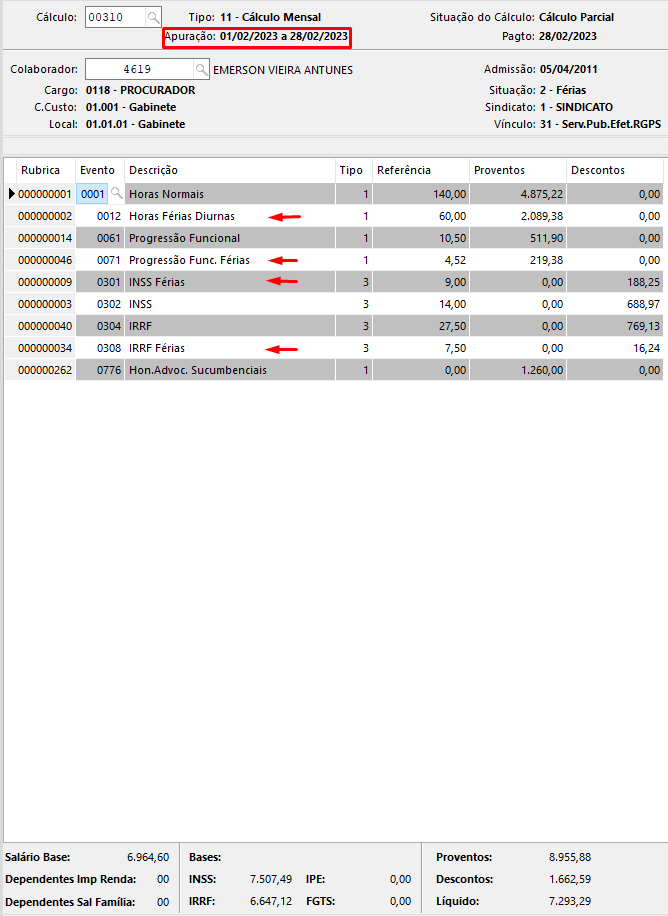Image resolution: width=668 pixels, height=916 pixels.
Task: Click rubrica cell 000000003
Action: tap(45, 304)
